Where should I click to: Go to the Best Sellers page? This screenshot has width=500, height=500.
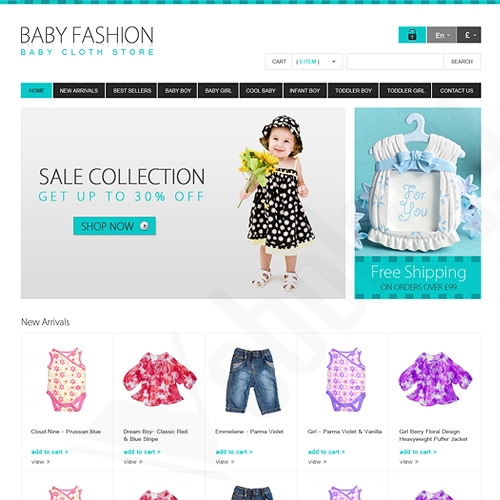(x=132, y=90)
